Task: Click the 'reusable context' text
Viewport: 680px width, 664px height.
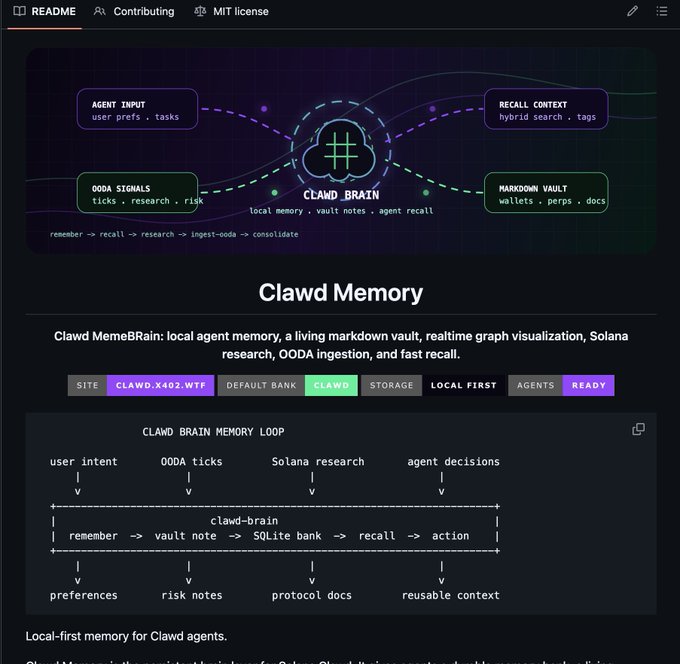Action: coord(451,595)
